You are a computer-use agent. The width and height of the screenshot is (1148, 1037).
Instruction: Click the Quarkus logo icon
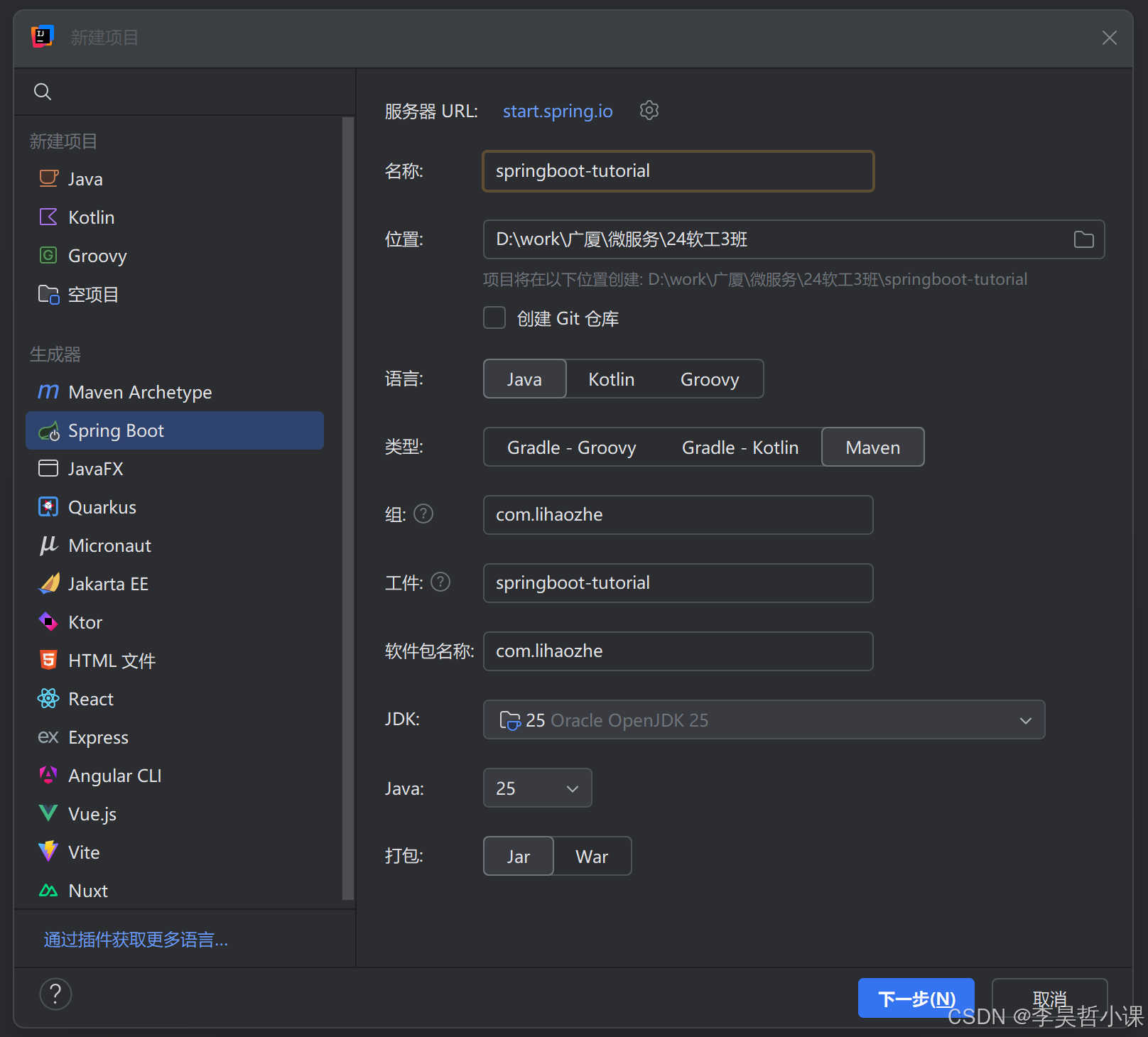point(48,506)
